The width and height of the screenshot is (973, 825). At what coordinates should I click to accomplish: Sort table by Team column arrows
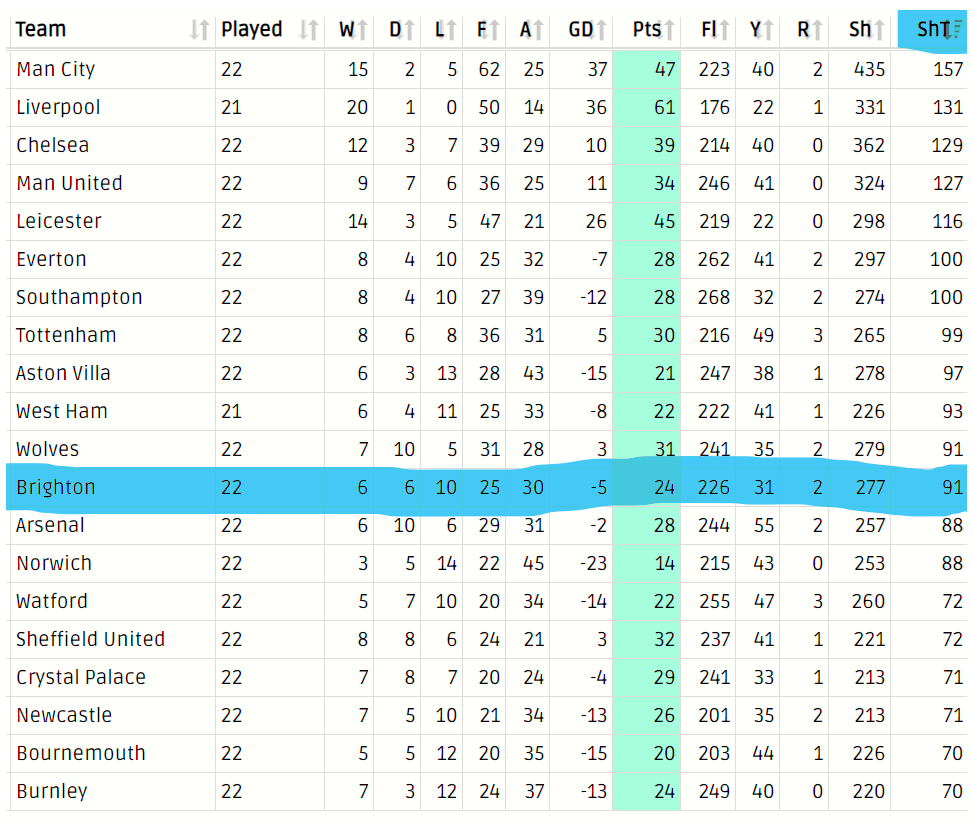199,30
